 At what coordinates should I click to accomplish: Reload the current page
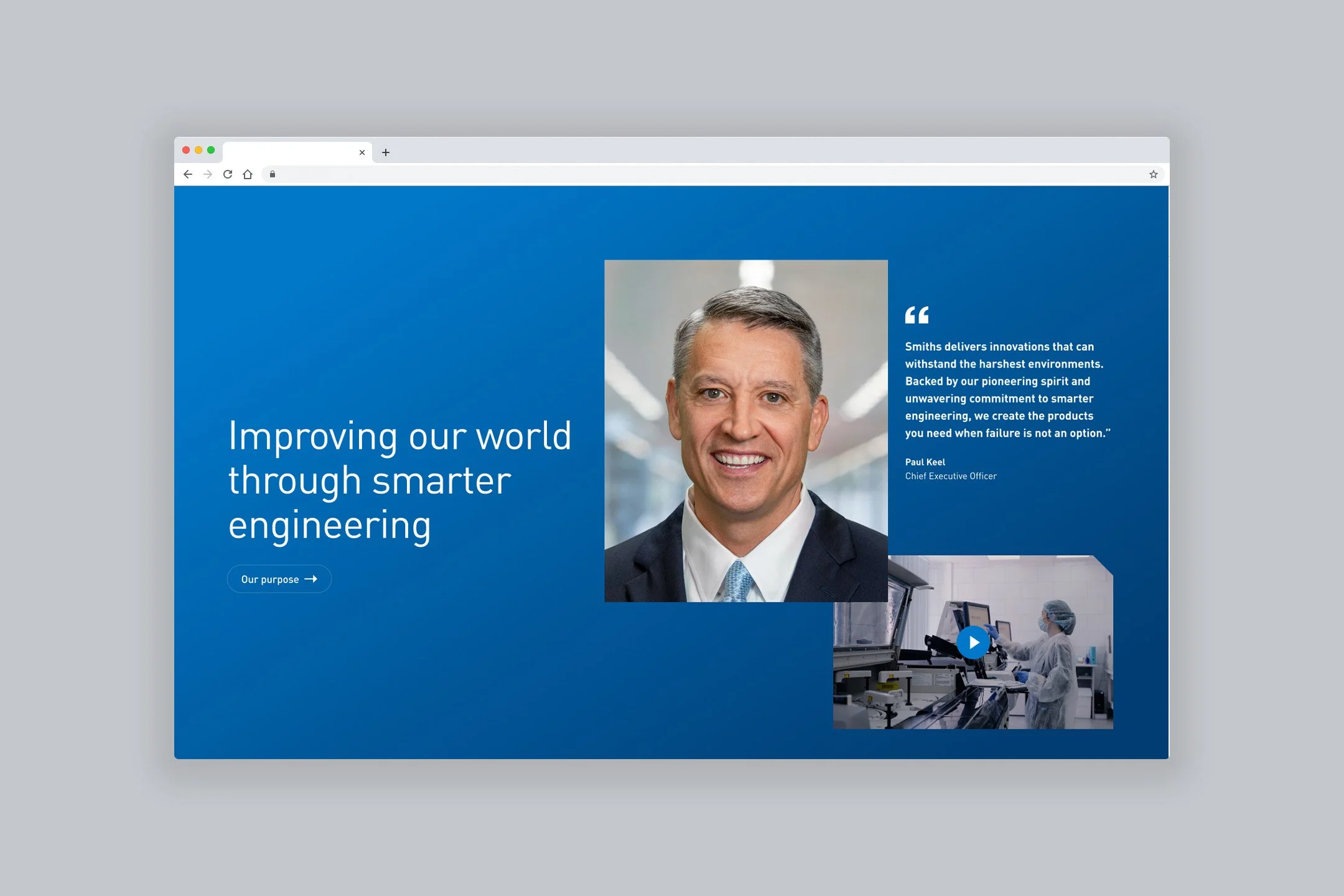tap(228, 174)
